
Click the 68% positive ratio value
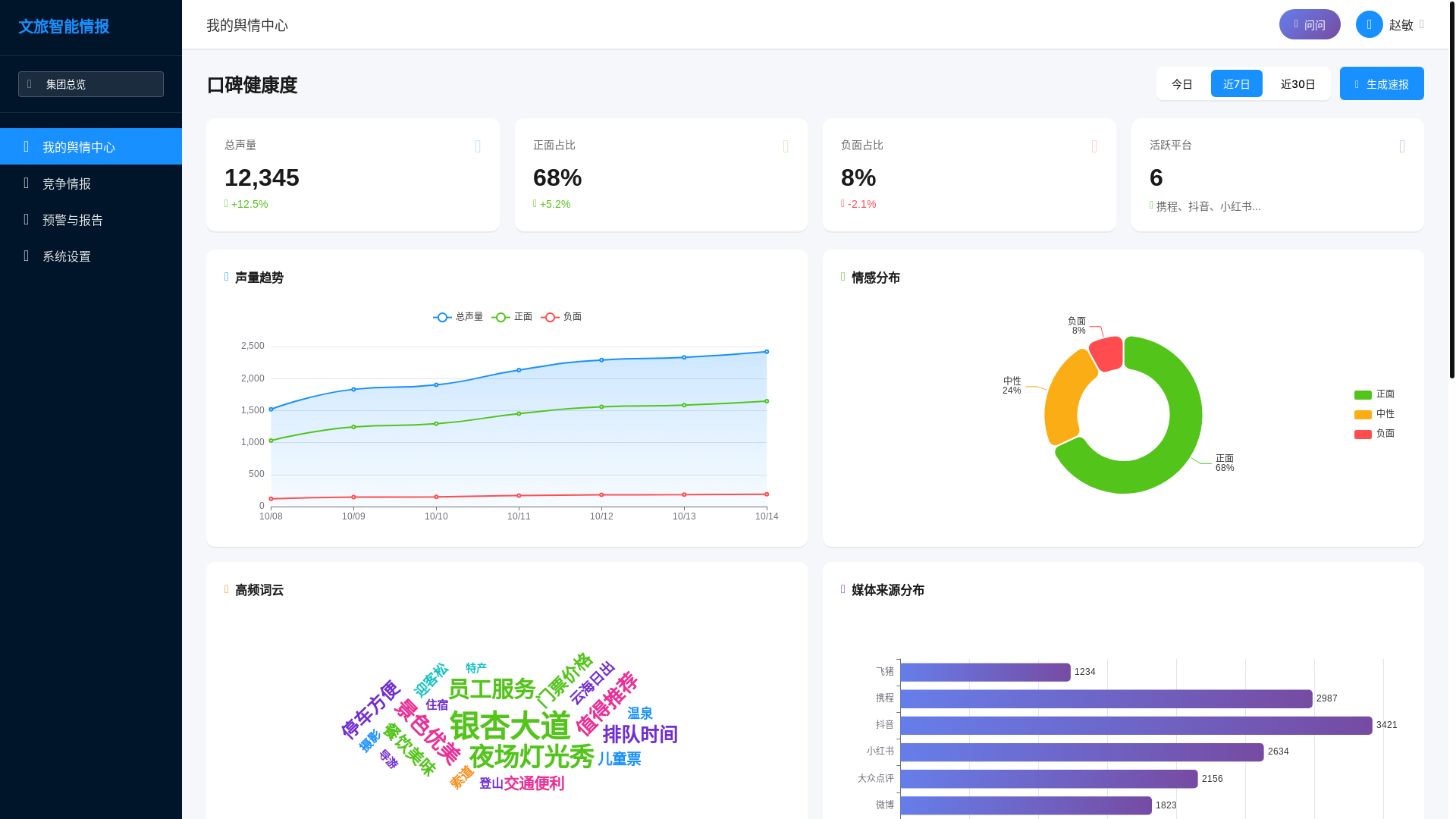pos(557,177)
